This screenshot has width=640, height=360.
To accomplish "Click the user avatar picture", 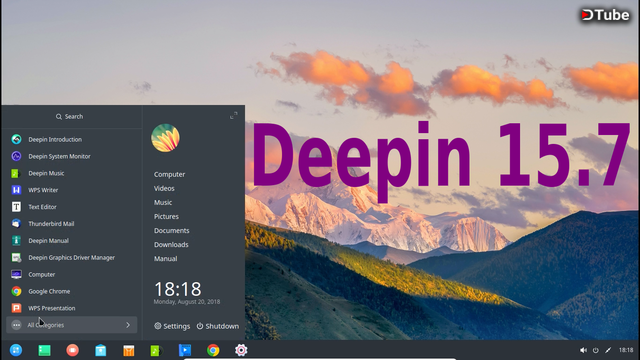I will pyautogui.click(x=165, y=138).
